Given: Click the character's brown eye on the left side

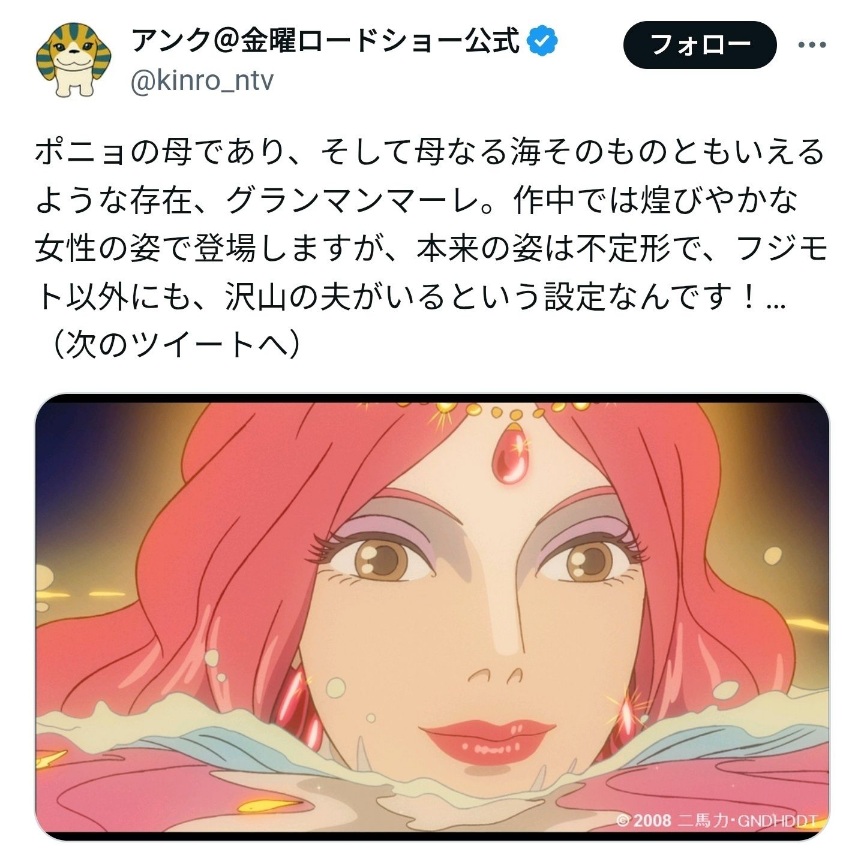Looking at the screenshot, I should coord(381,559).
